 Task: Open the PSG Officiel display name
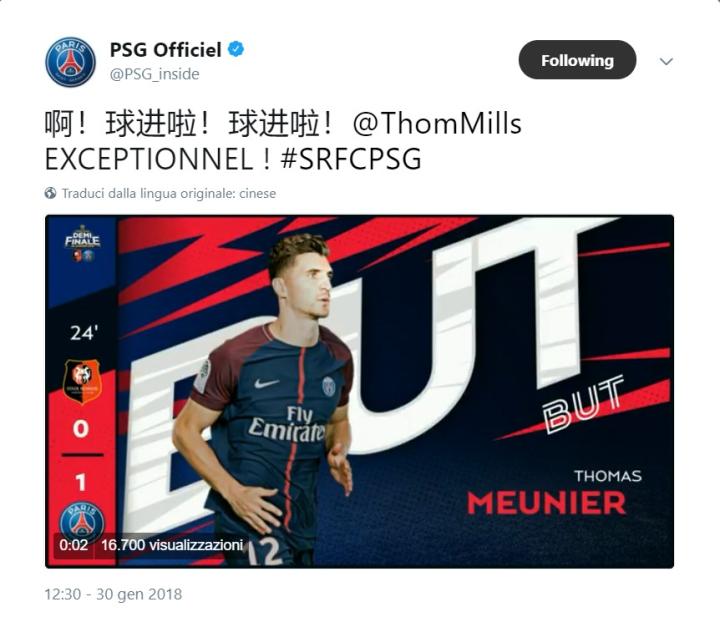(x=165, y=50)
